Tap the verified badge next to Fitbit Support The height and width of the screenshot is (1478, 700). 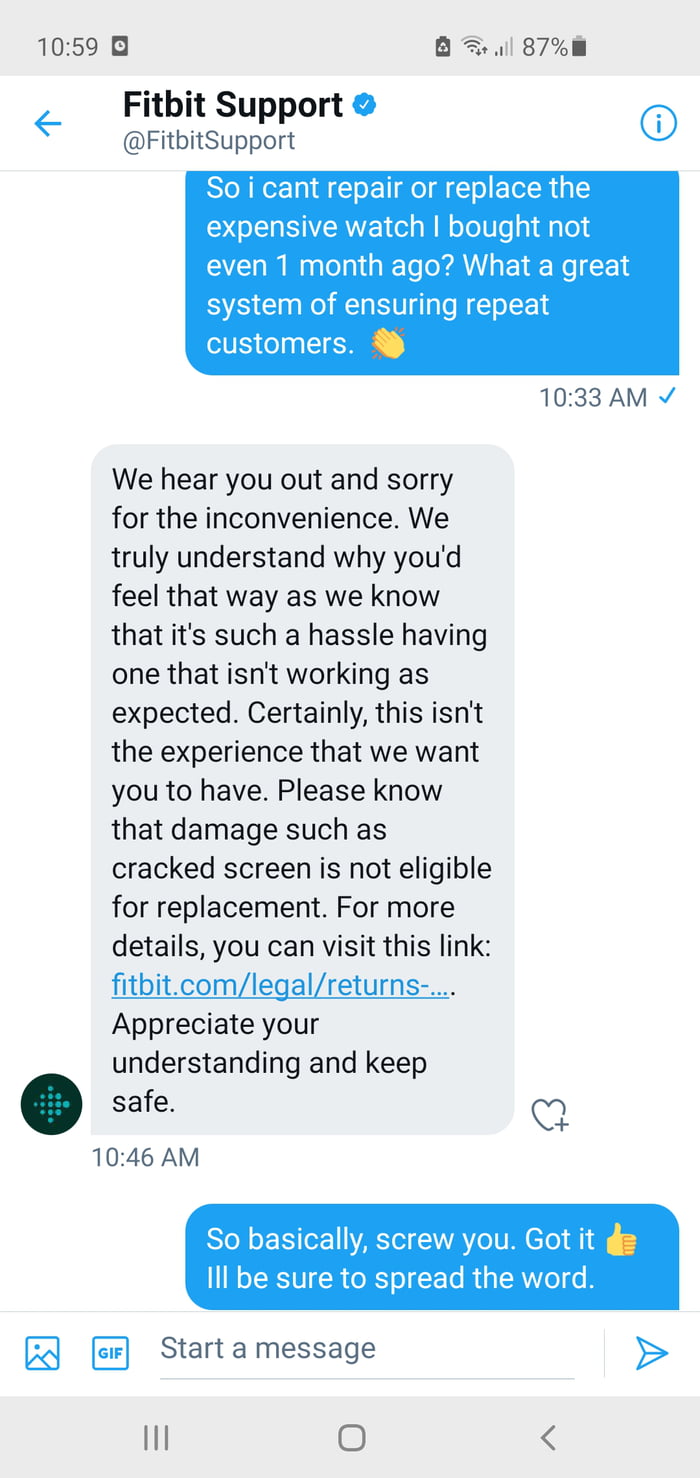pyautogui.click(x=364, y=105)
